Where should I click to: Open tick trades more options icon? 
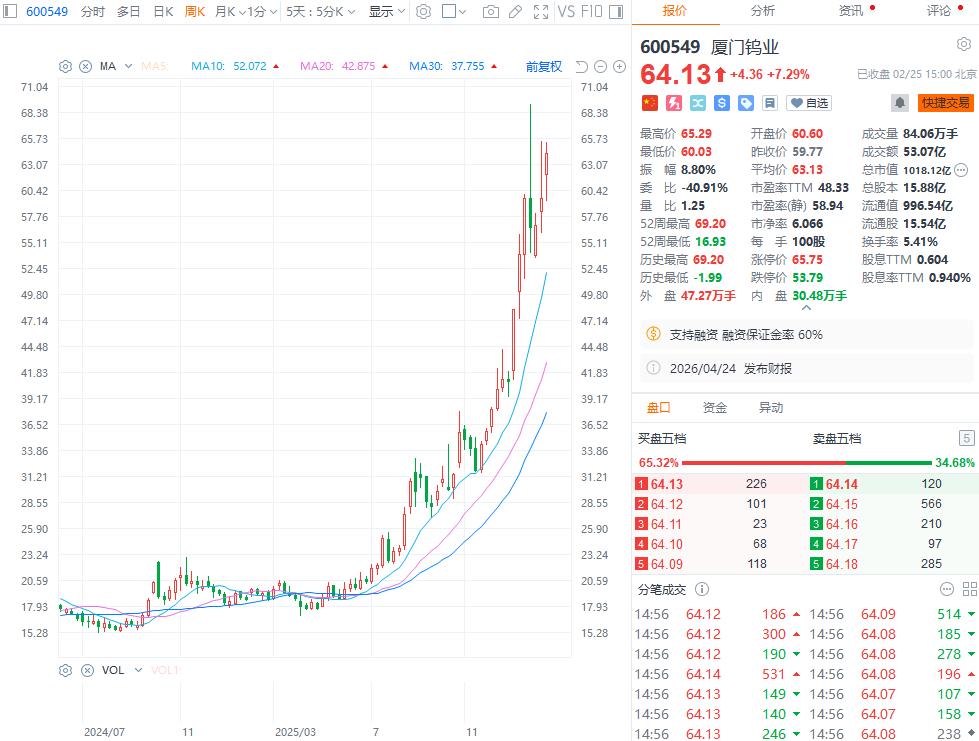click(x=947, y=589)
